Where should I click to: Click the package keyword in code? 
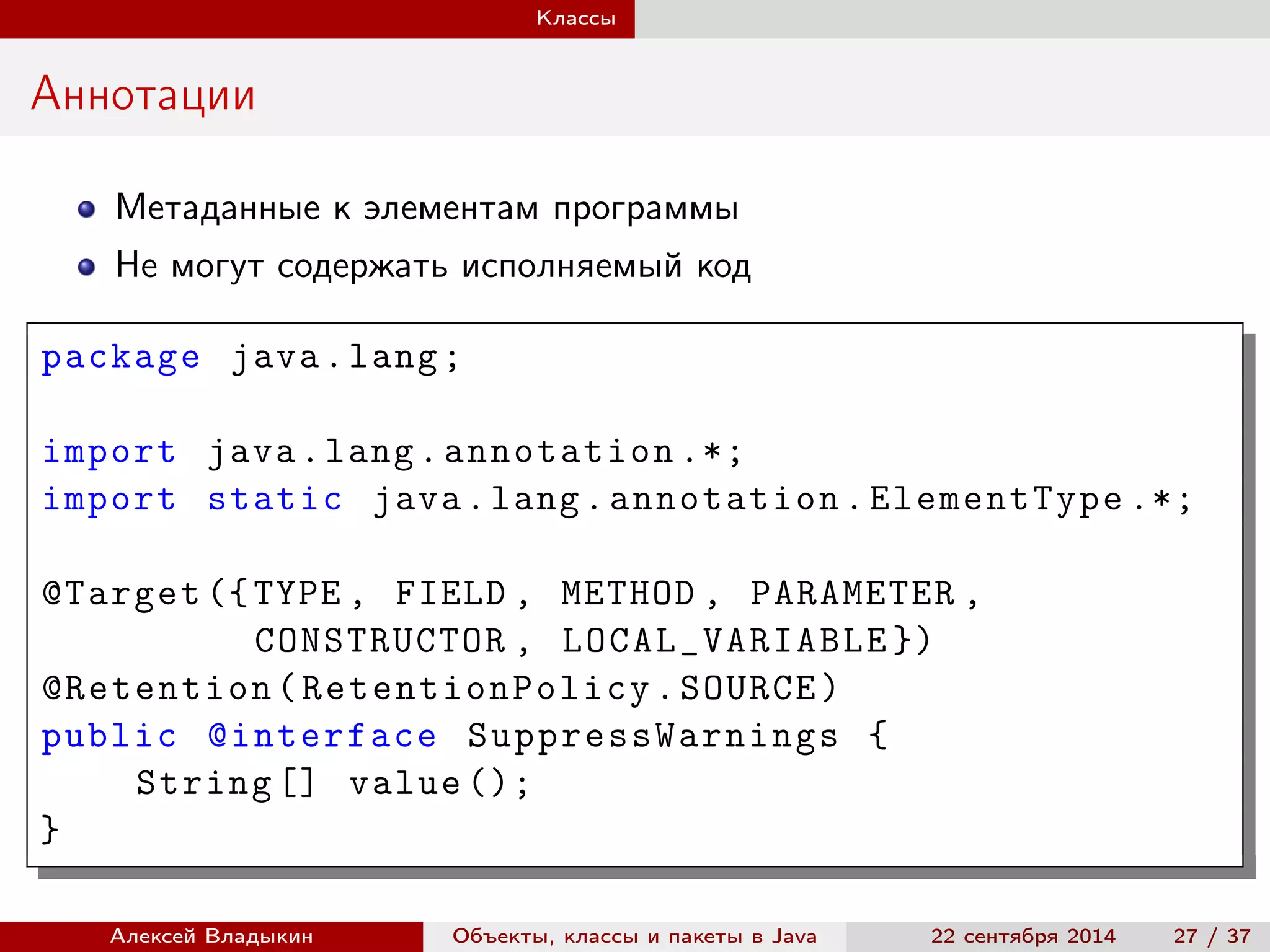coord(121,358)
